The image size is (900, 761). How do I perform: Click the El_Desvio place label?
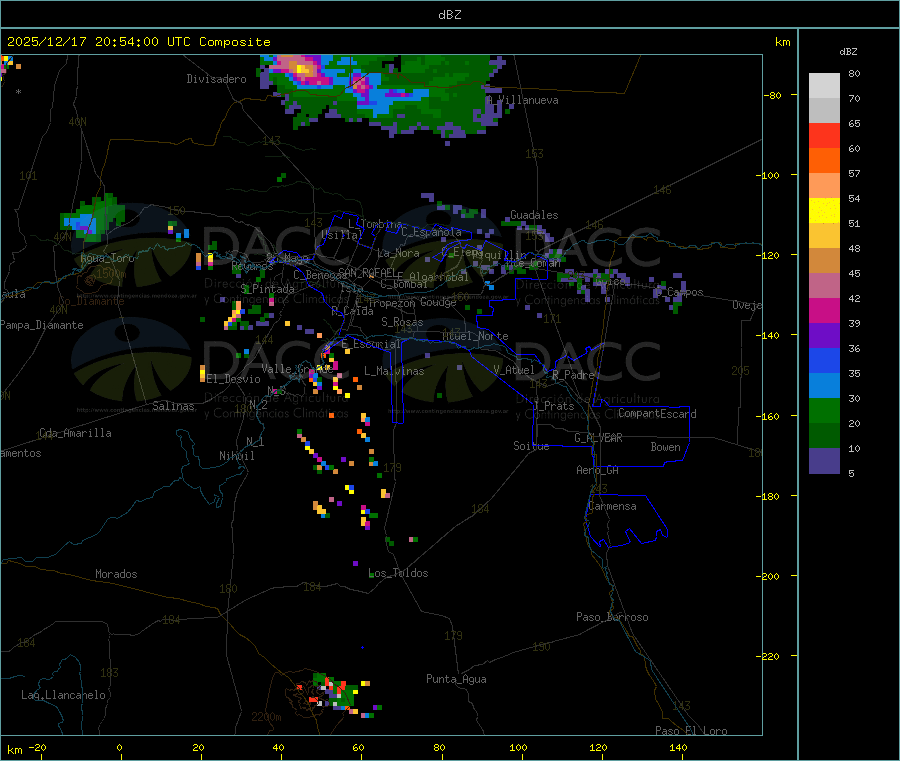233,379
